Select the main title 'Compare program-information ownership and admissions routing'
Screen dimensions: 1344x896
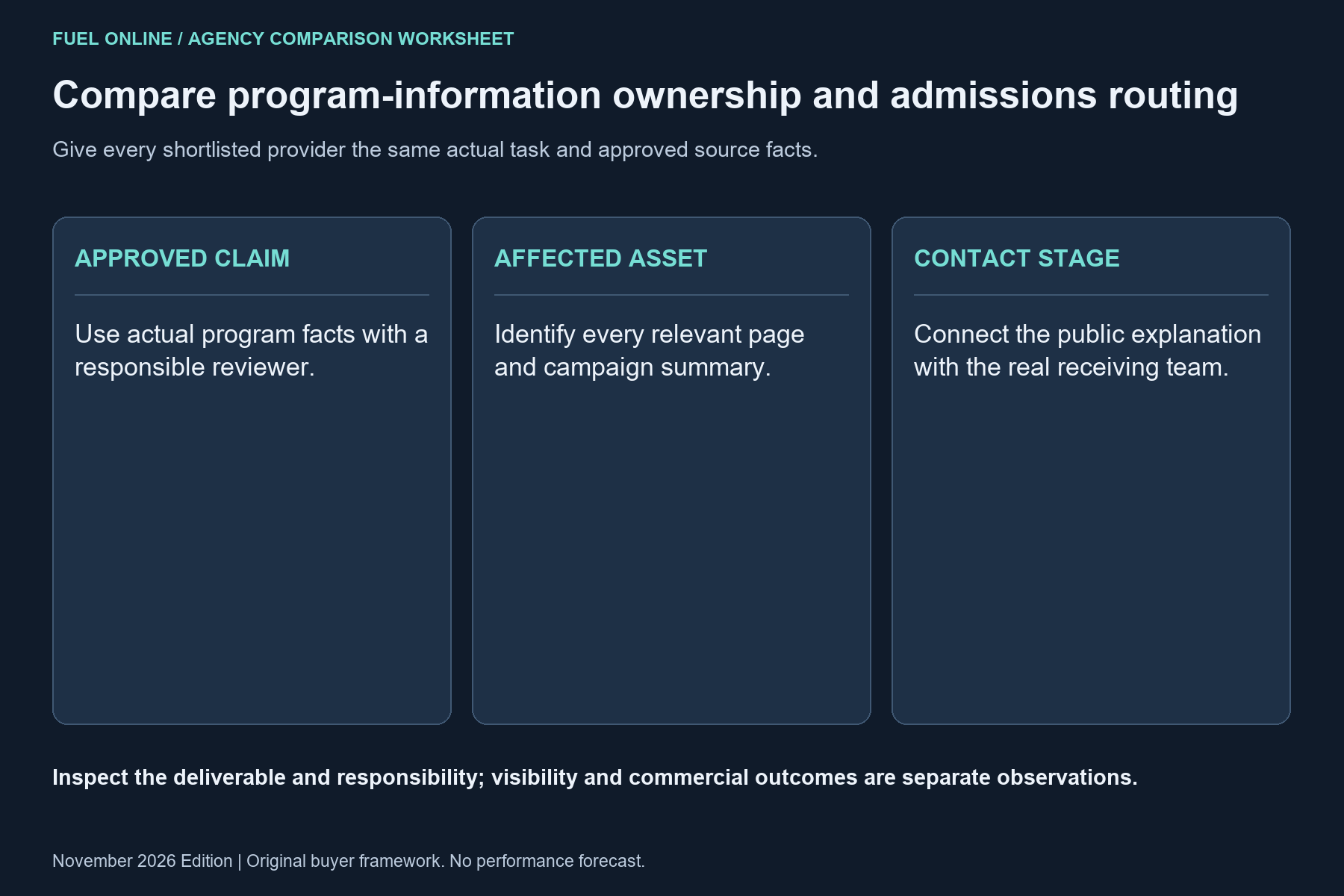coord(645,96)
